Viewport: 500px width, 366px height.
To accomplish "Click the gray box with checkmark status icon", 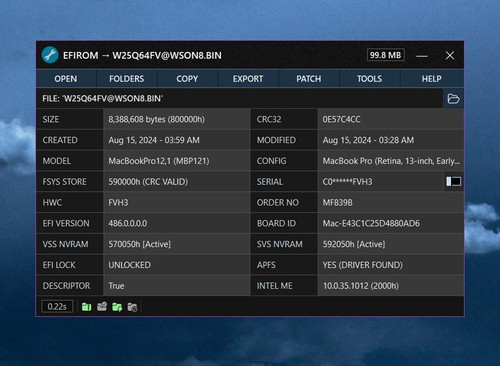I will coord(102,307).
